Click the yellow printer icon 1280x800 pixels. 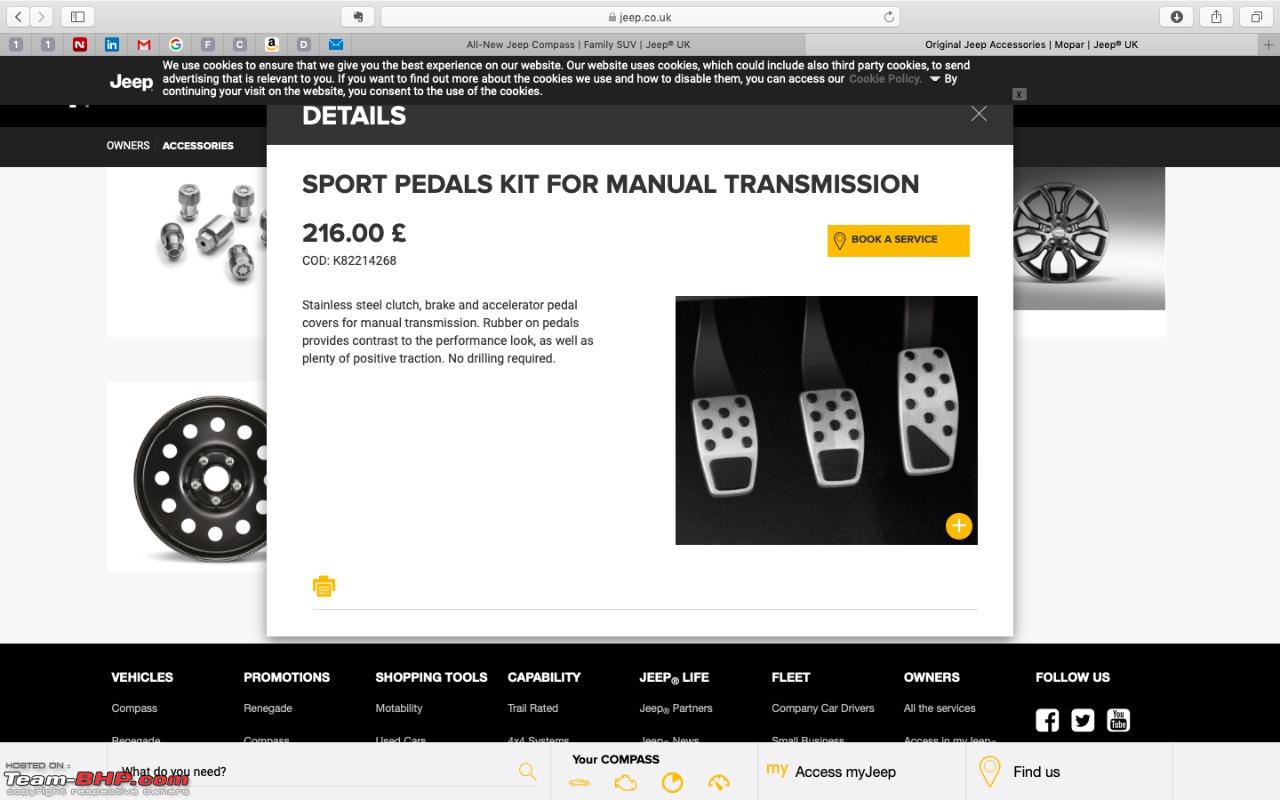(x=324, y=586)
